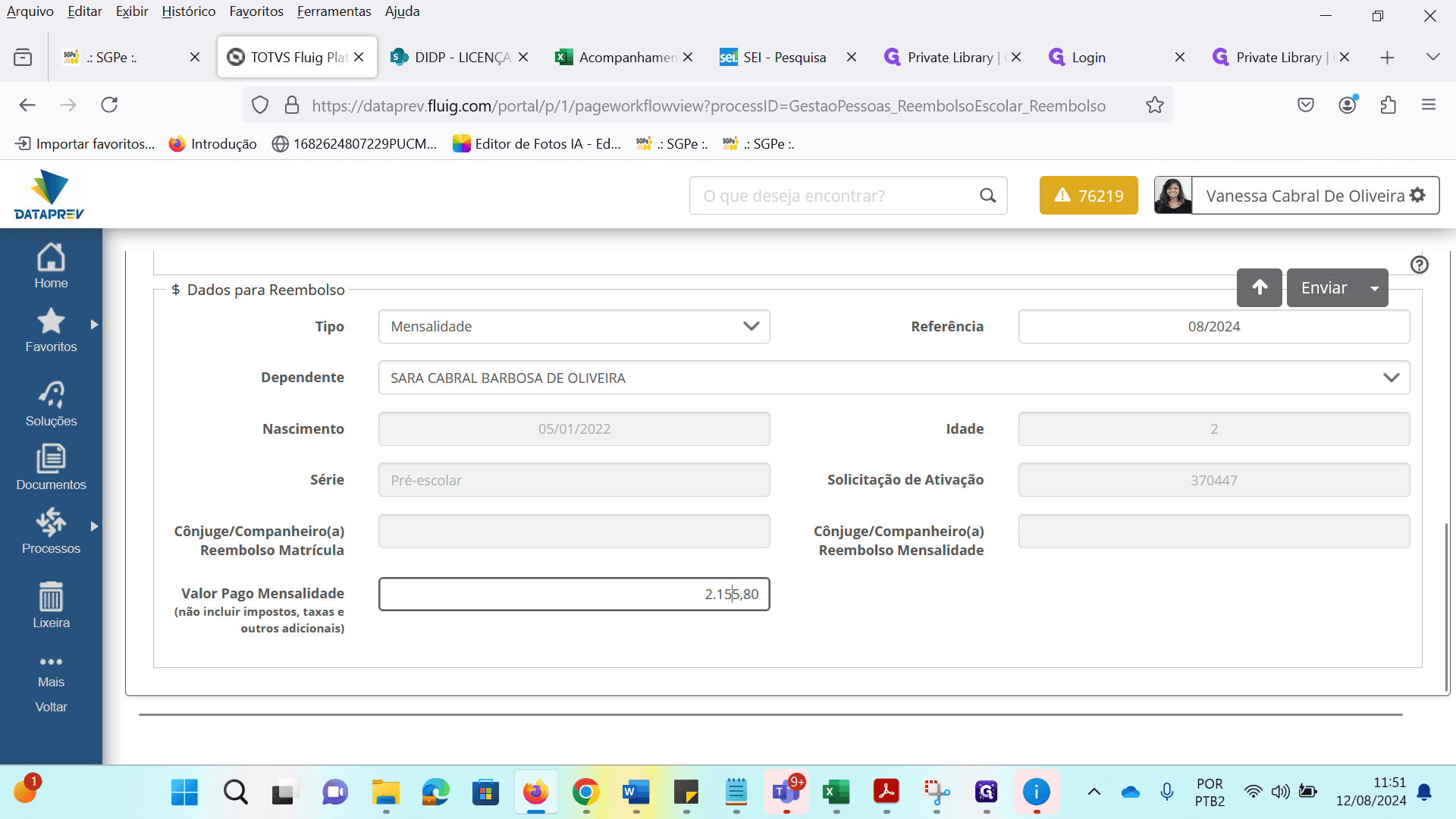Open the Home sidebar icon
The width and height of the screenshot is (1456, 819).
(x=51, y=266)
